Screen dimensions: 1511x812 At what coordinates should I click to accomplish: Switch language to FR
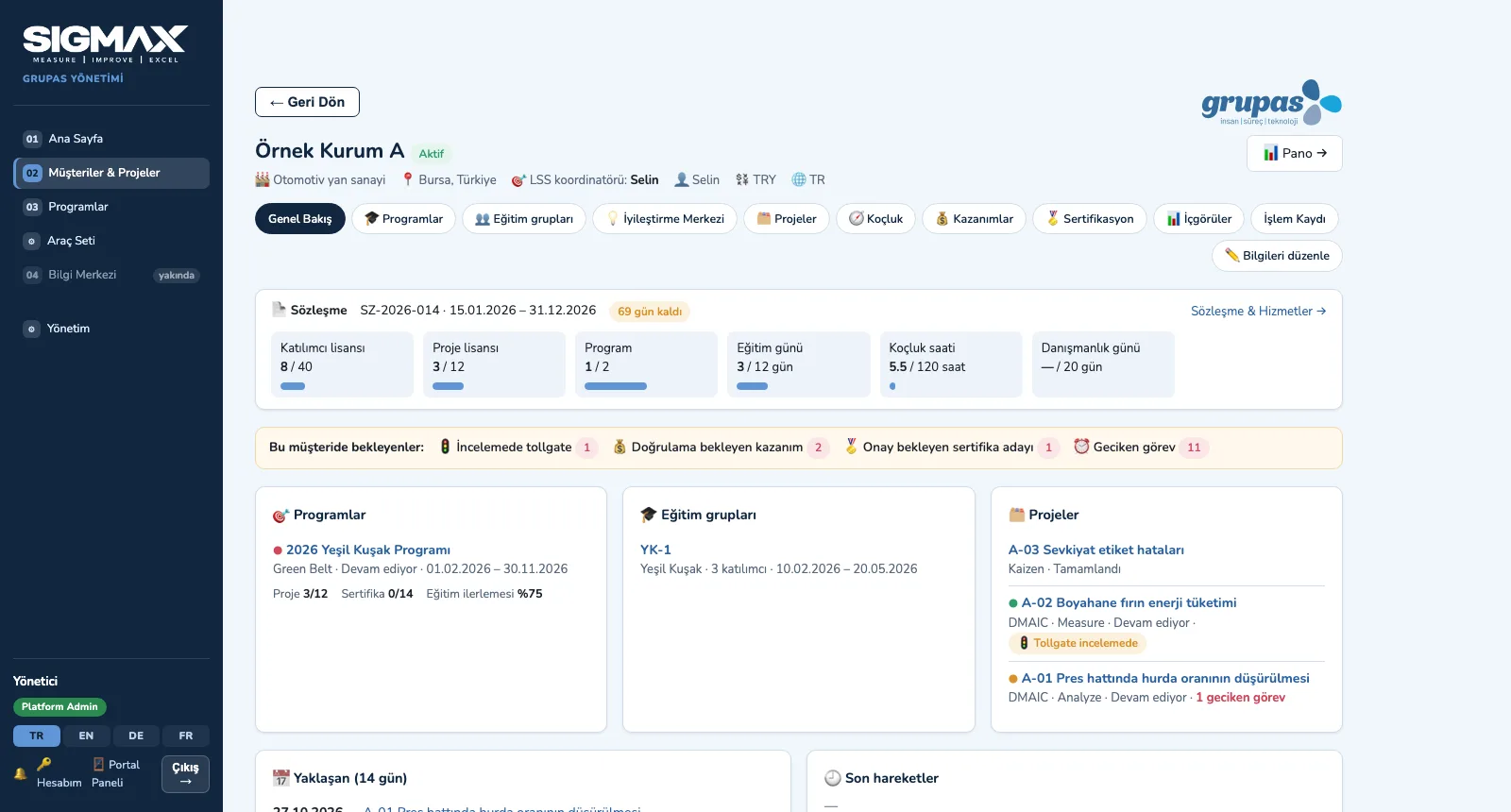click(186, 736)
